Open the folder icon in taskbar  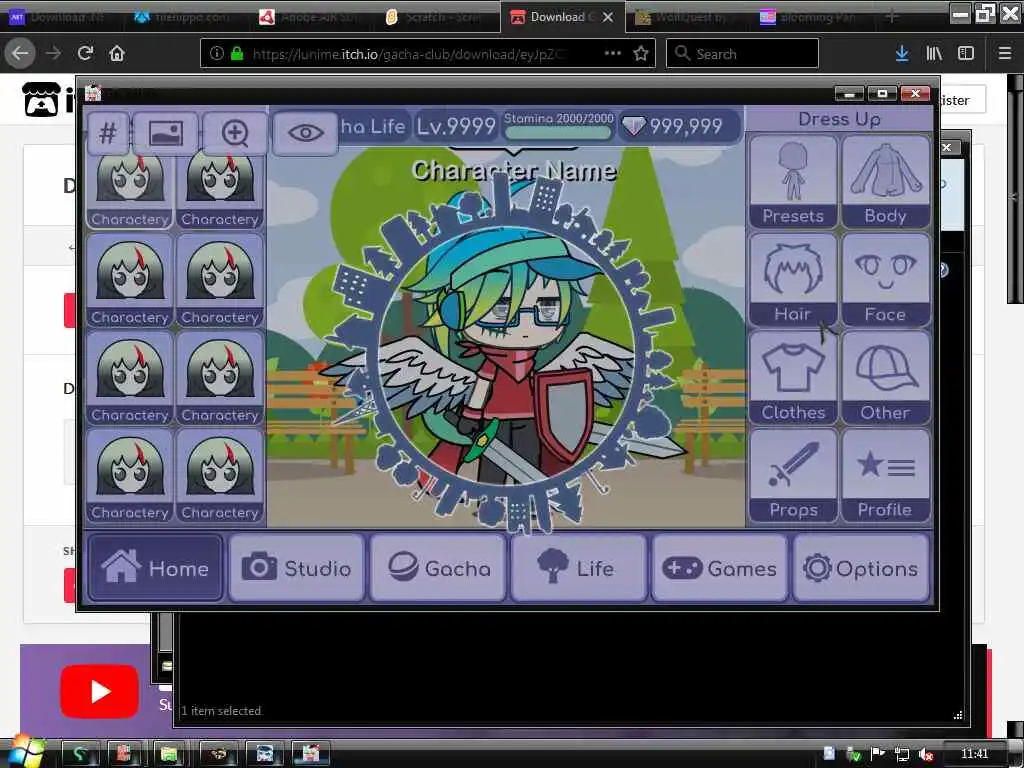point(169,754)
